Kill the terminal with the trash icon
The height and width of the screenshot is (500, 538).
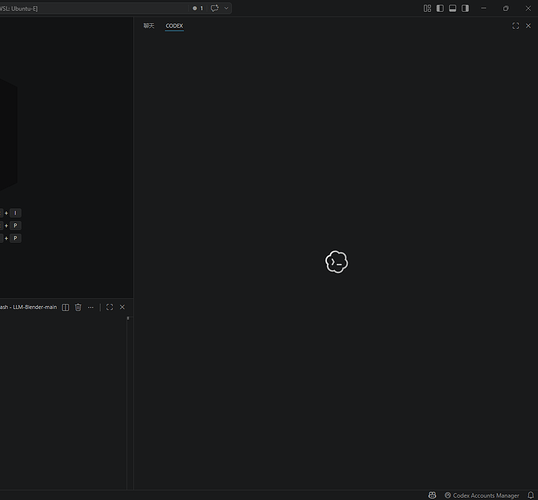(78, 307)
